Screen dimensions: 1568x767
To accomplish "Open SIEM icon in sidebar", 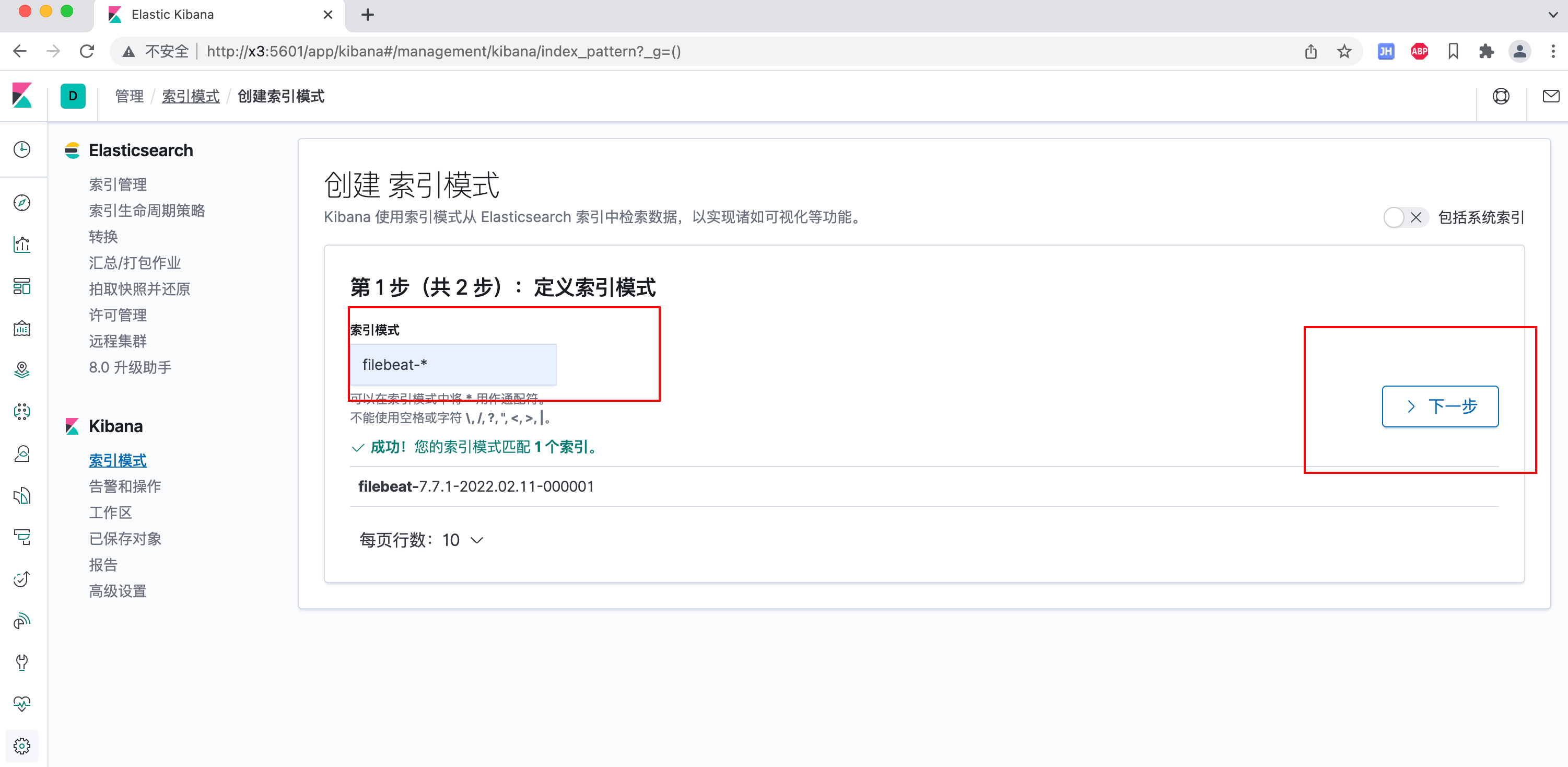I will coord(22,621).
